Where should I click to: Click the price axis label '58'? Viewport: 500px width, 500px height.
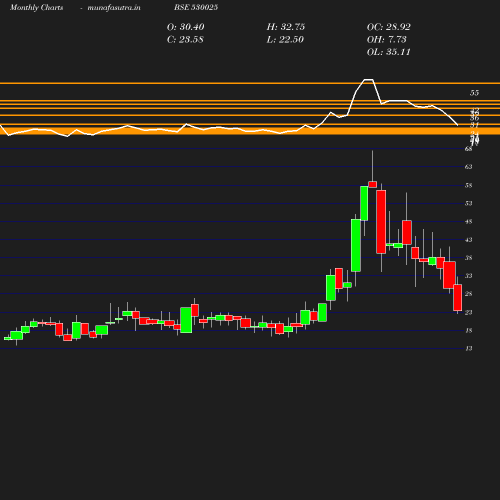469,185
